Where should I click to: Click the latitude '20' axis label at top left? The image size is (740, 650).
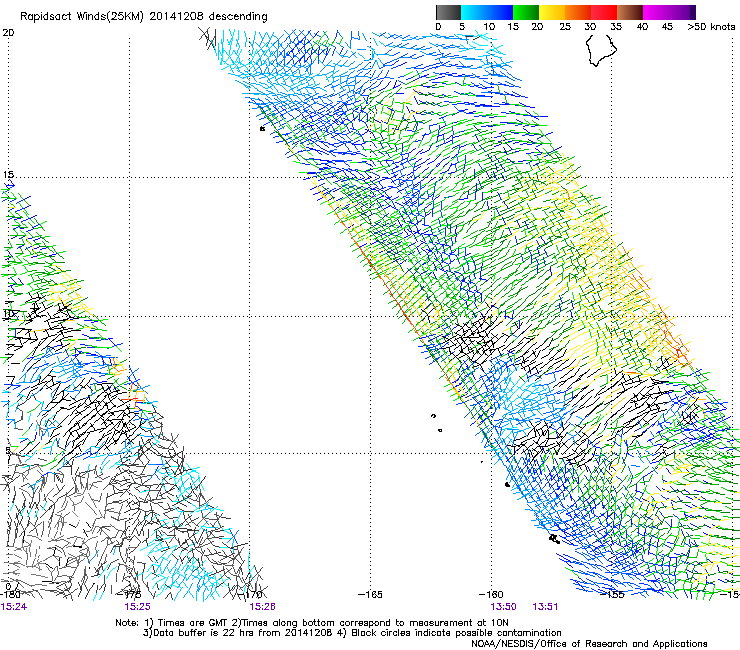click(x=8, y=33)
